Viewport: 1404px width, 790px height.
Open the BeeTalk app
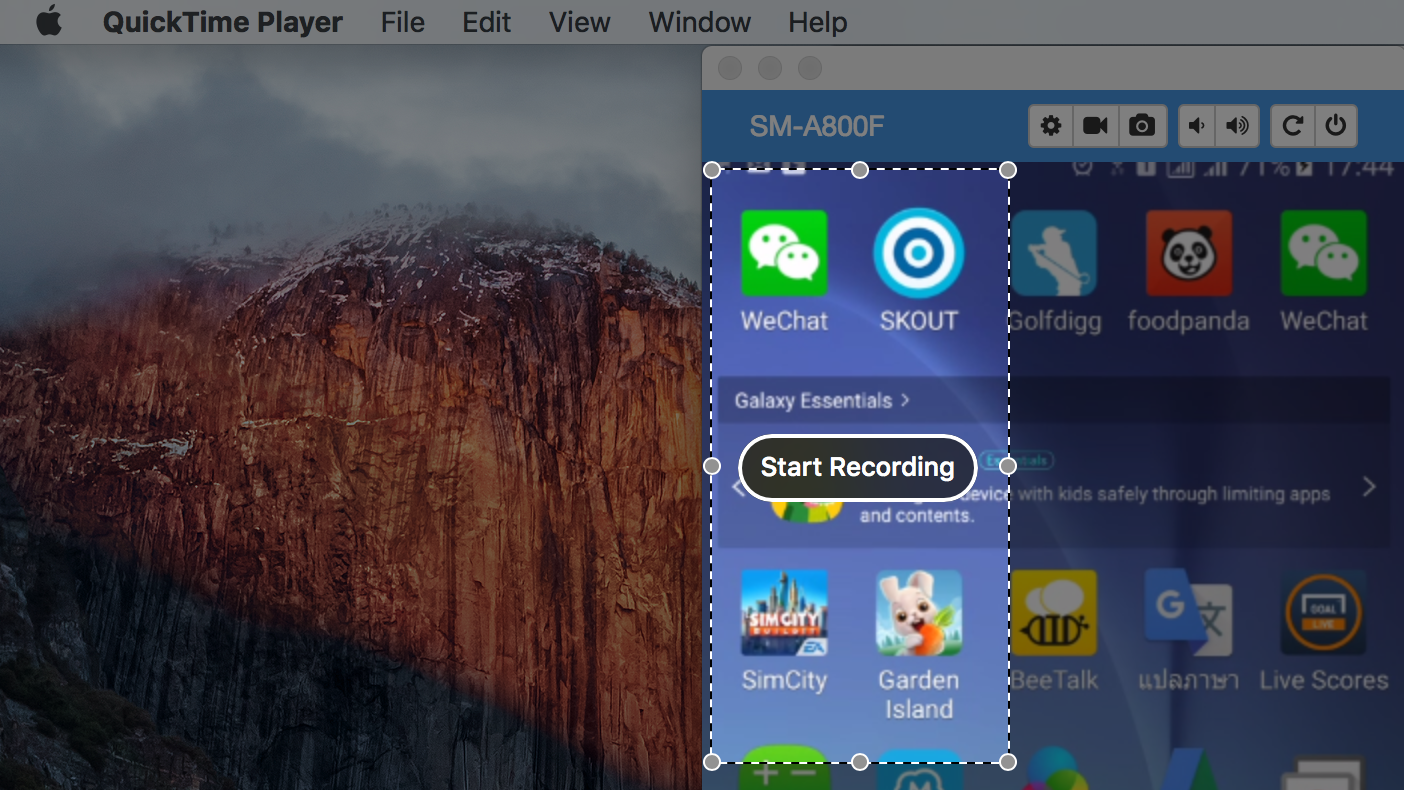[1053, 612]
